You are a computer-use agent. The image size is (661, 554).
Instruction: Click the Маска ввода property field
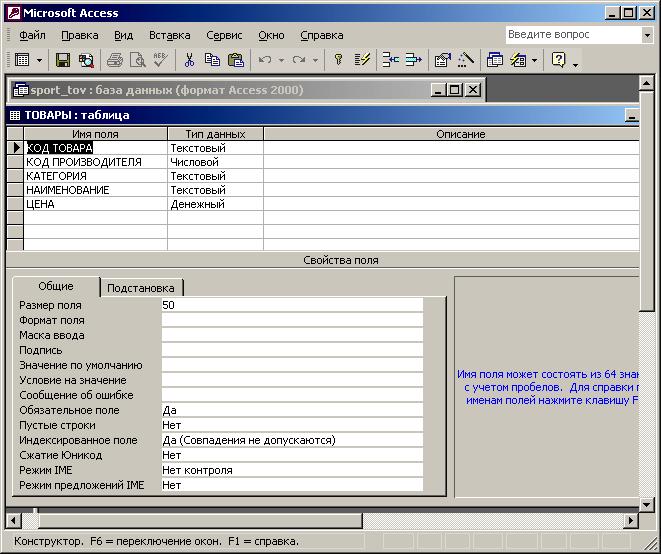(292, 335)
